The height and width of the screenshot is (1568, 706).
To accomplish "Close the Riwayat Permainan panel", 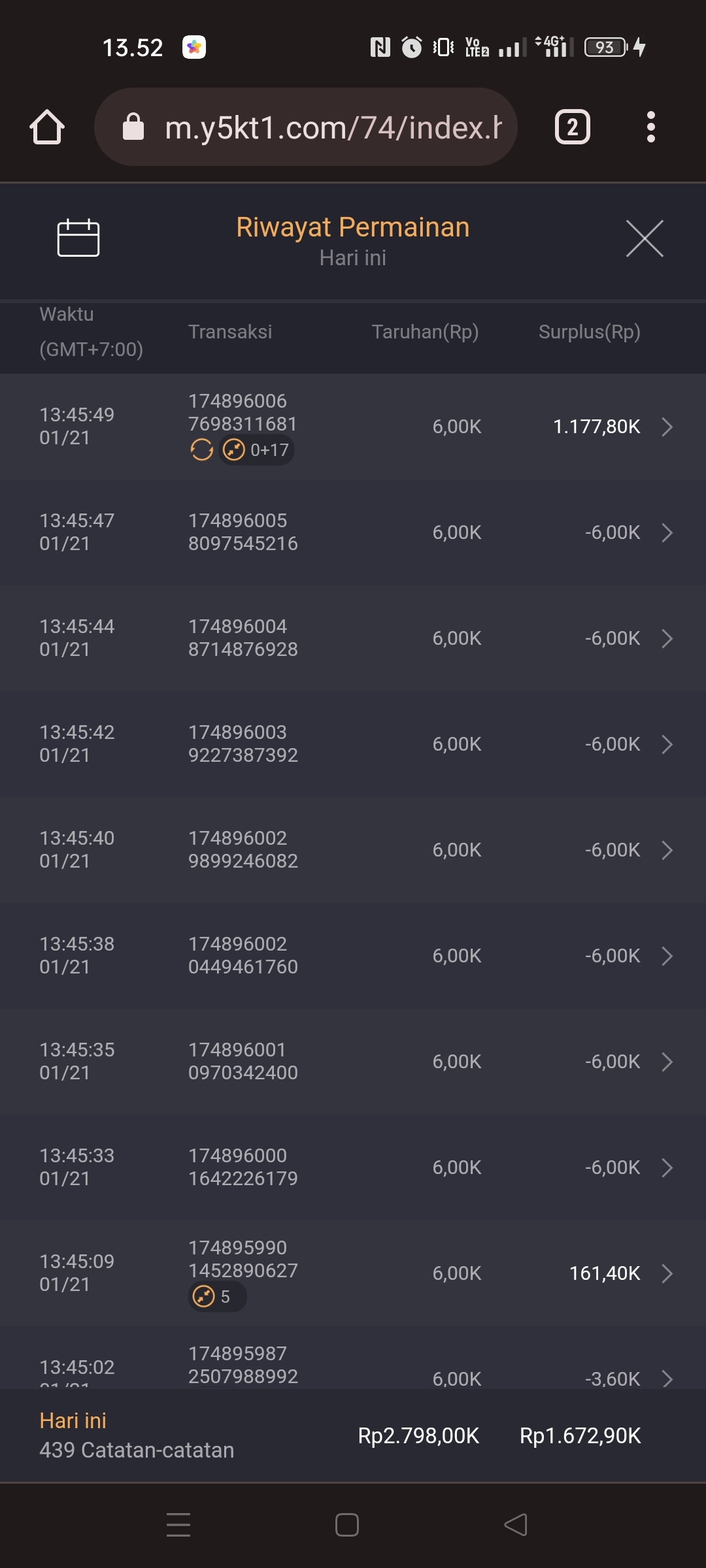I will [x=644, y=238].
